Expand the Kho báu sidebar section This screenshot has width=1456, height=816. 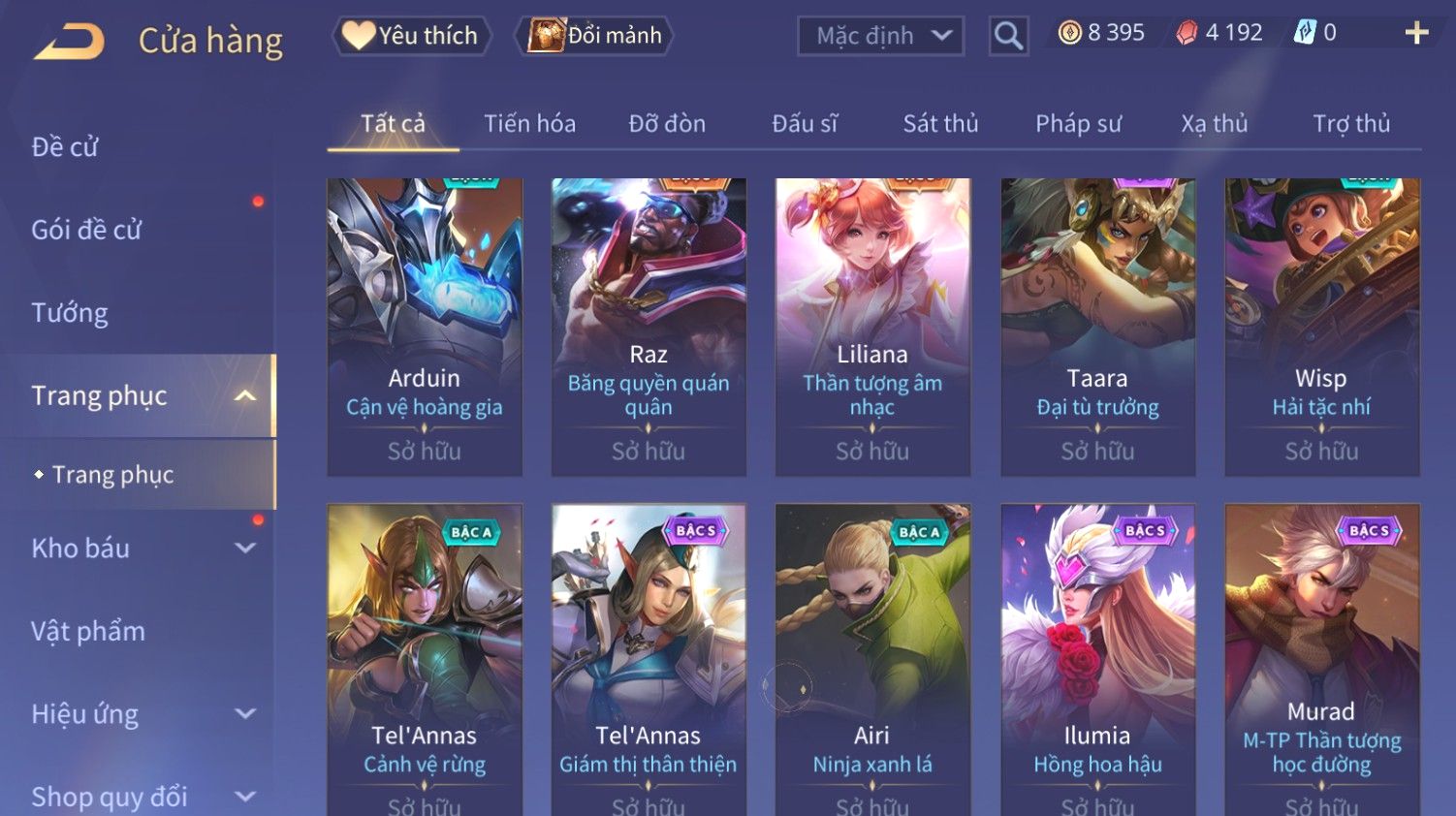(x=245, y=548)
